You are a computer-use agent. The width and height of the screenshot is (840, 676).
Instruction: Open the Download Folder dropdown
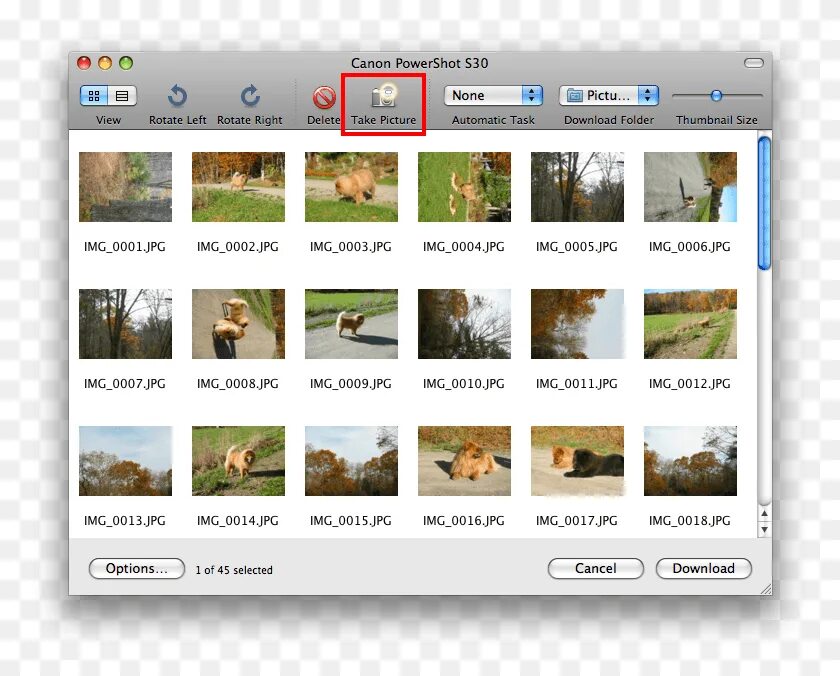click(609, 95)
